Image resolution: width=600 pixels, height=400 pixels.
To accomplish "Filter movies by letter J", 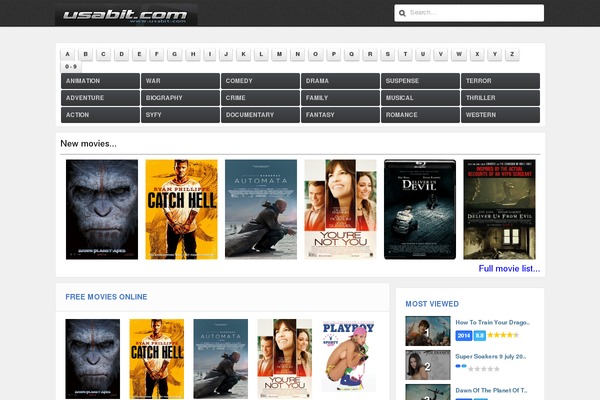I will pos(226,54).
